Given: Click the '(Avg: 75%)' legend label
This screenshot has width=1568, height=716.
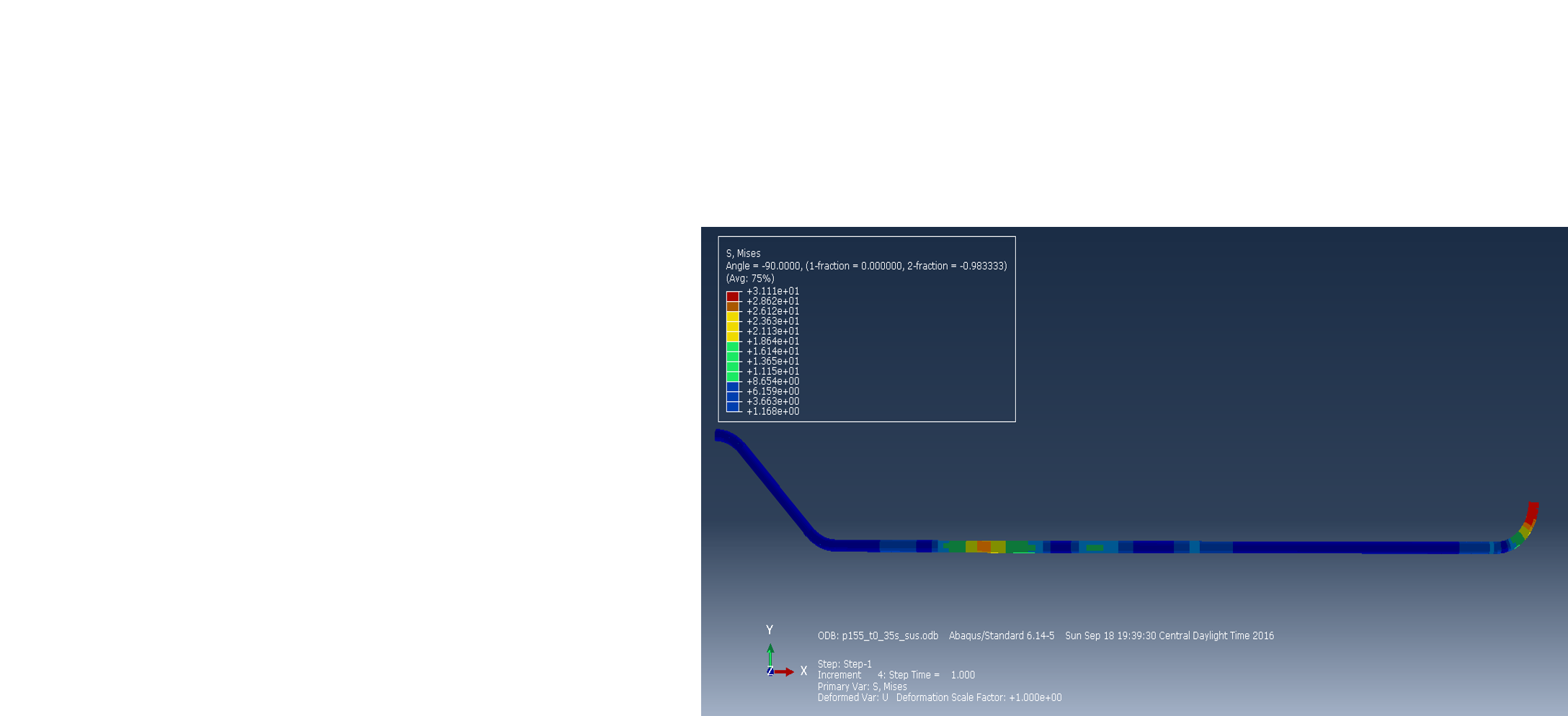Looking at the screenshot, I should point(750,278).
